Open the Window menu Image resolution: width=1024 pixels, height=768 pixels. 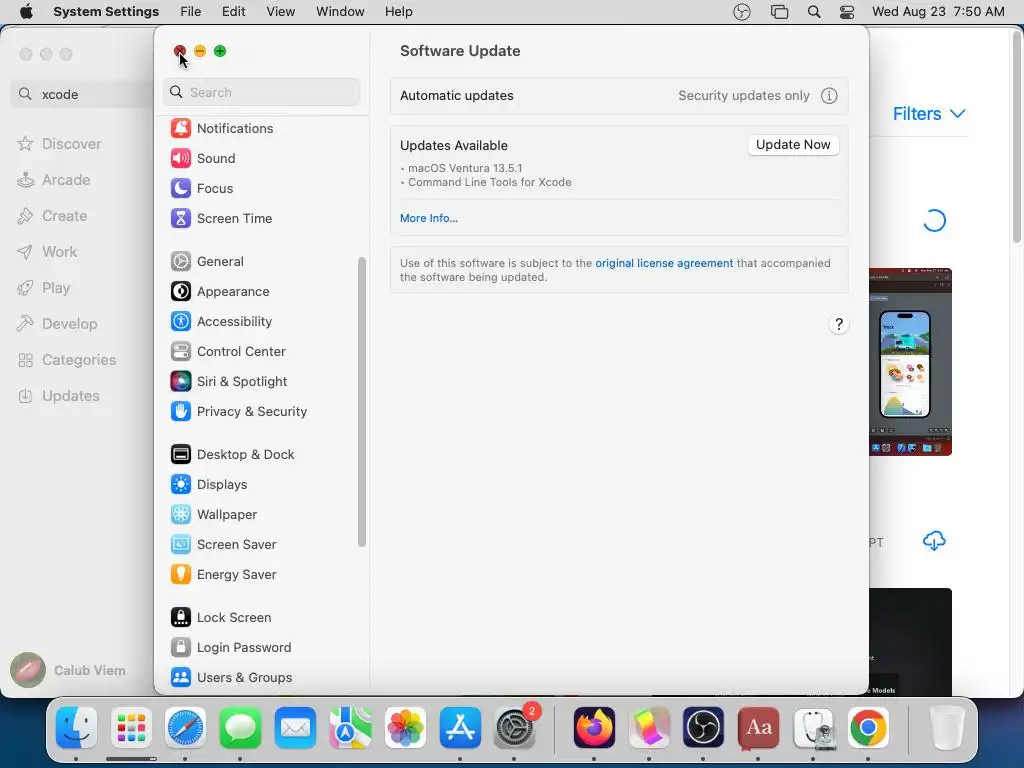[x=340, y=12]
